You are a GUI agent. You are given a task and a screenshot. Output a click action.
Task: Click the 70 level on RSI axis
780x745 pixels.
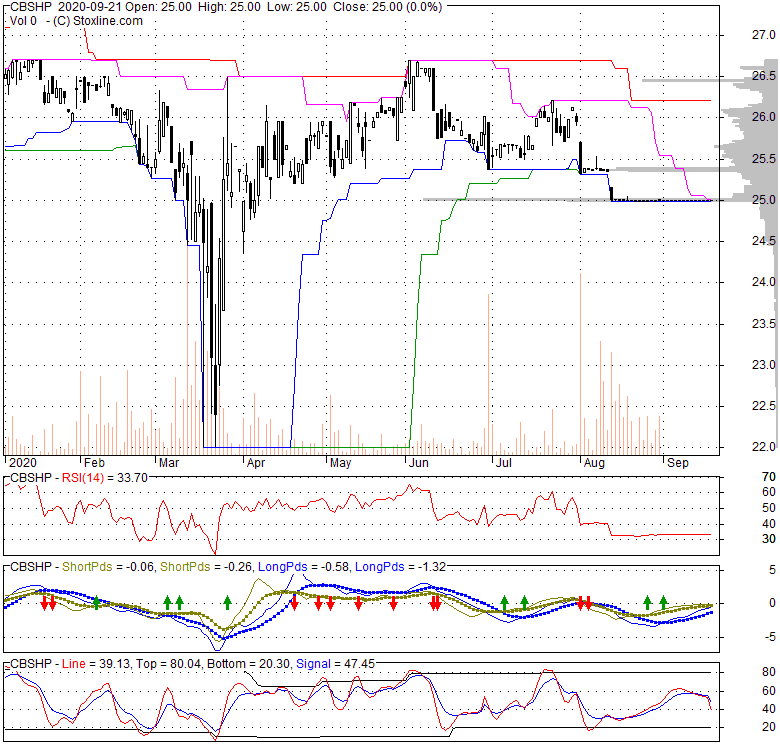[769, 477]
